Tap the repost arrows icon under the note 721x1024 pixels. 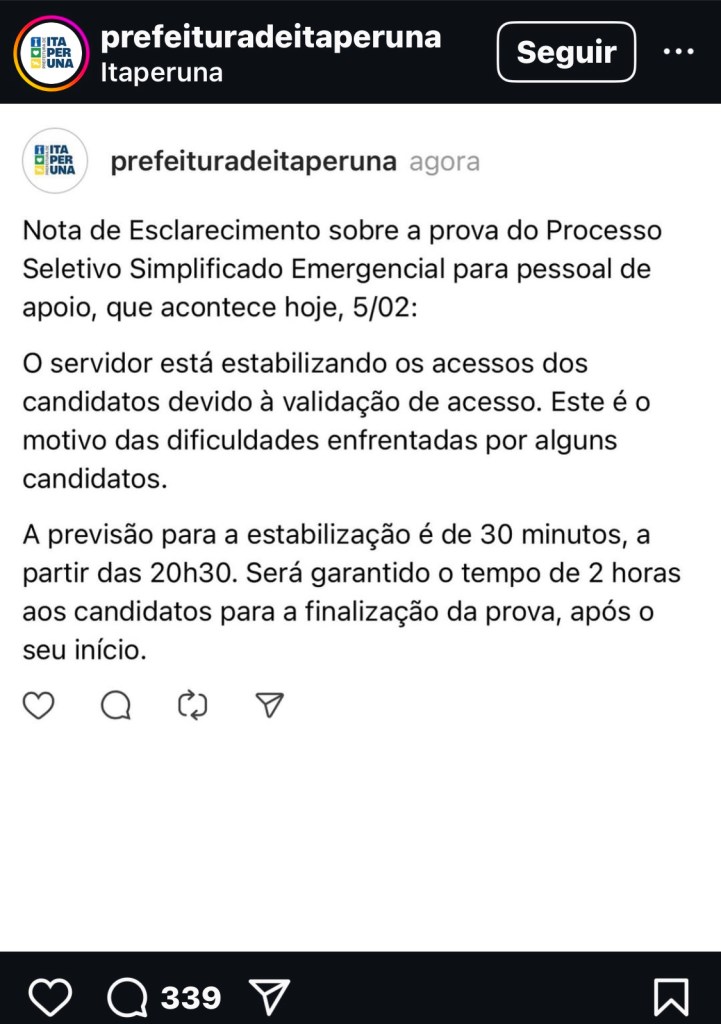click(192, 706)
